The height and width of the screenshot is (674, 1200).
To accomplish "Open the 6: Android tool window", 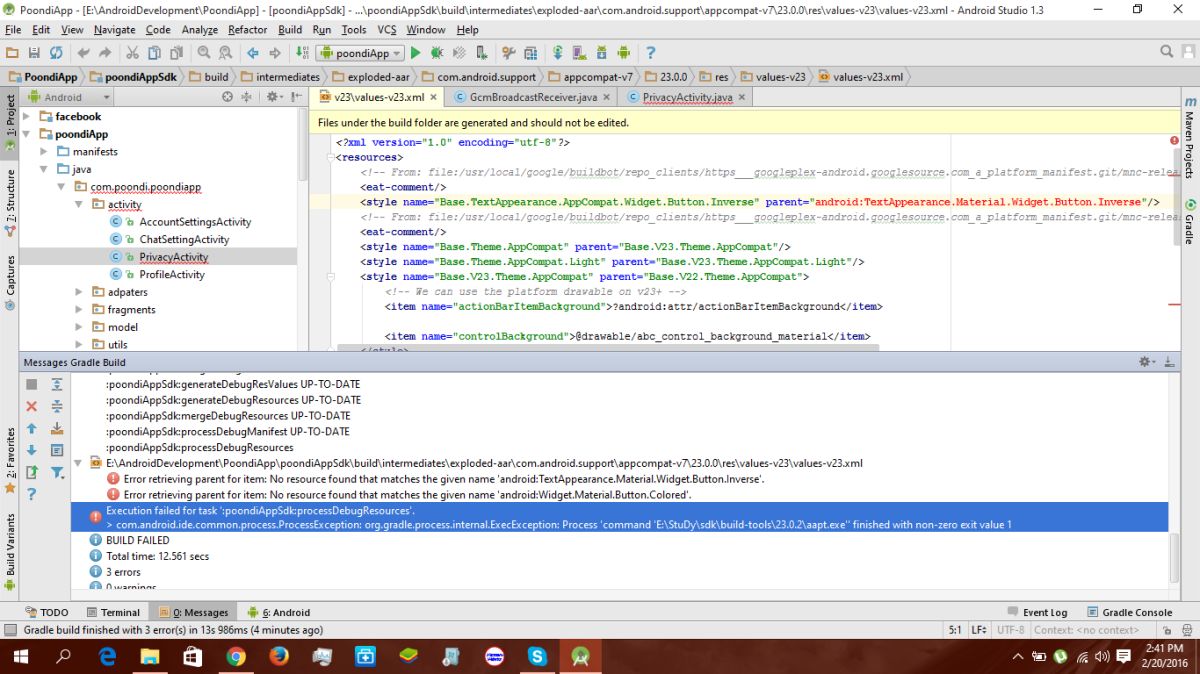I will point(279,612).
